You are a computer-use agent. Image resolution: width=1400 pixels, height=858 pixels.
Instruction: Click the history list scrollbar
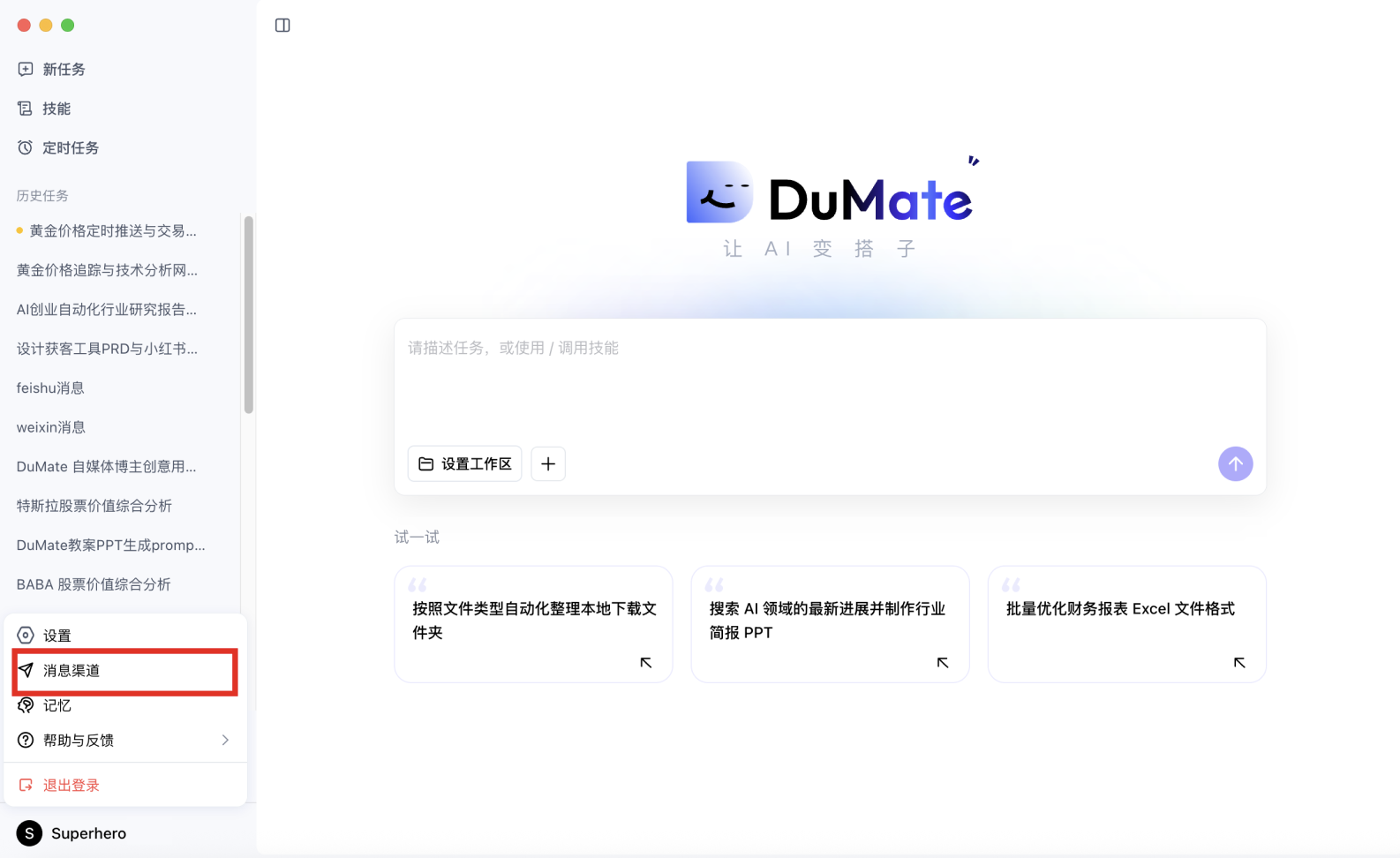pos(249,315)
